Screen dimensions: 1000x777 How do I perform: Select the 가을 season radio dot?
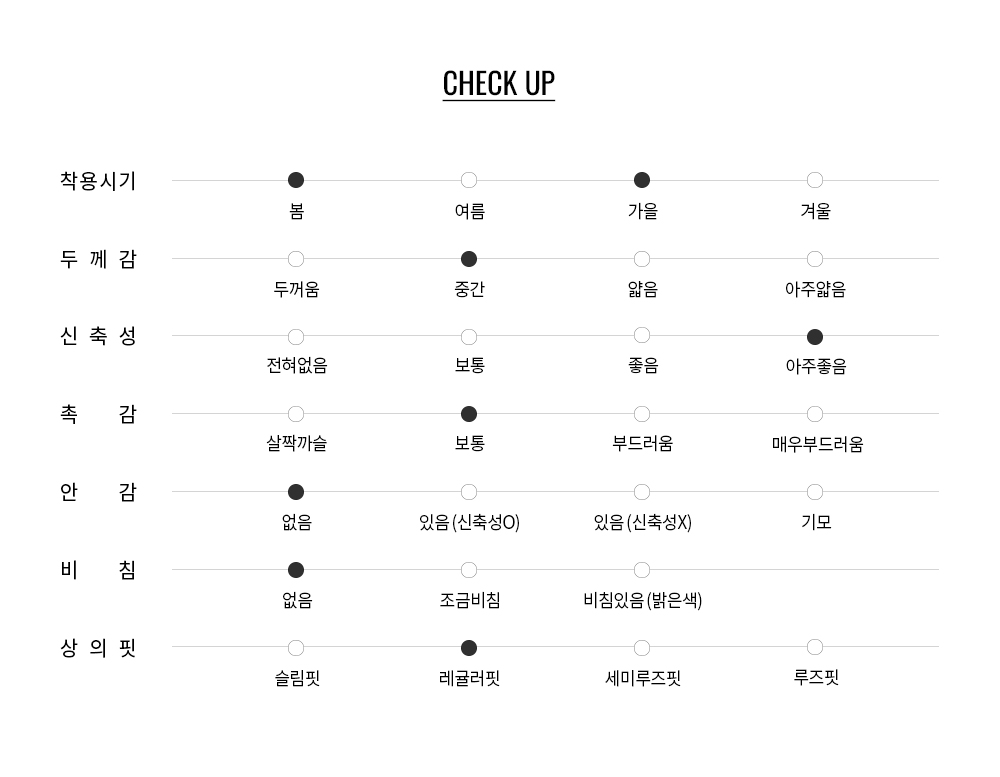(x=642, y=180)
